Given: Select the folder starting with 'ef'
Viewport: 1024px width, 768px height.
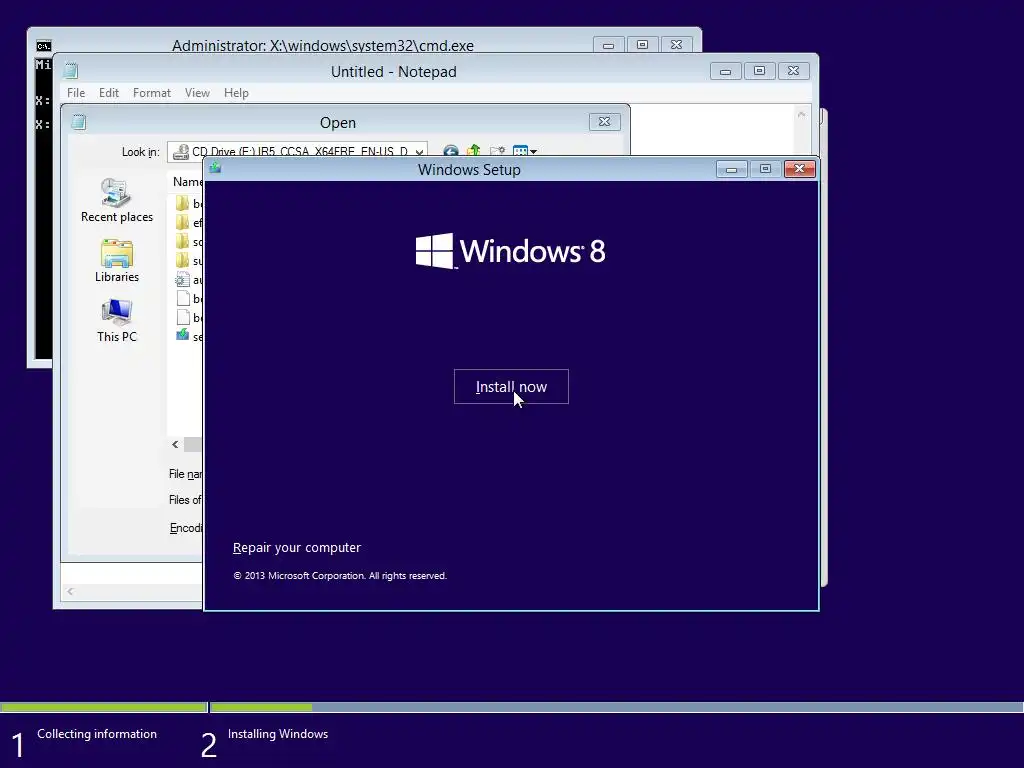Looking at the screenshot, I should point(188,223).
